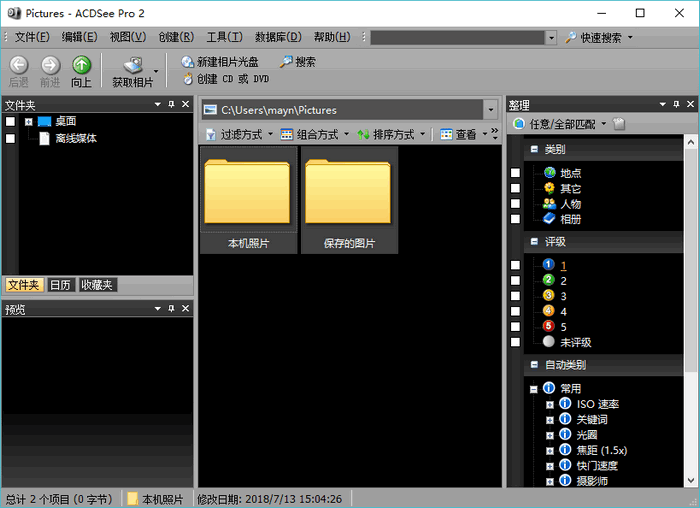The height and width of the screenshot is (508, 700).
Task: Tick the checkbox for rating 1
Action: point(515,265)
